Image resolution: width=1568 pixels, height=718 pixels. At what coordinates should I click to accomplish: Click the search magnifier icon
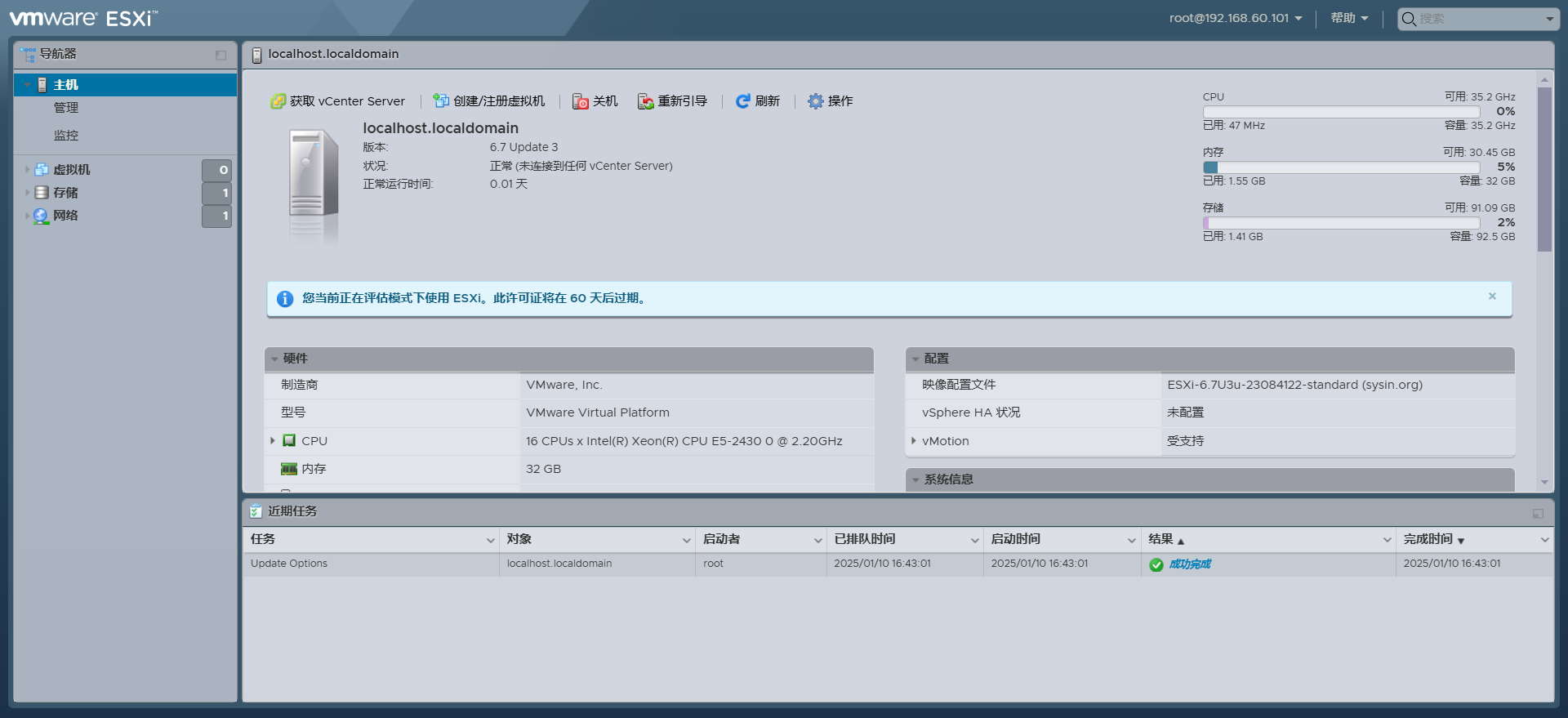tap(1409, 19)
